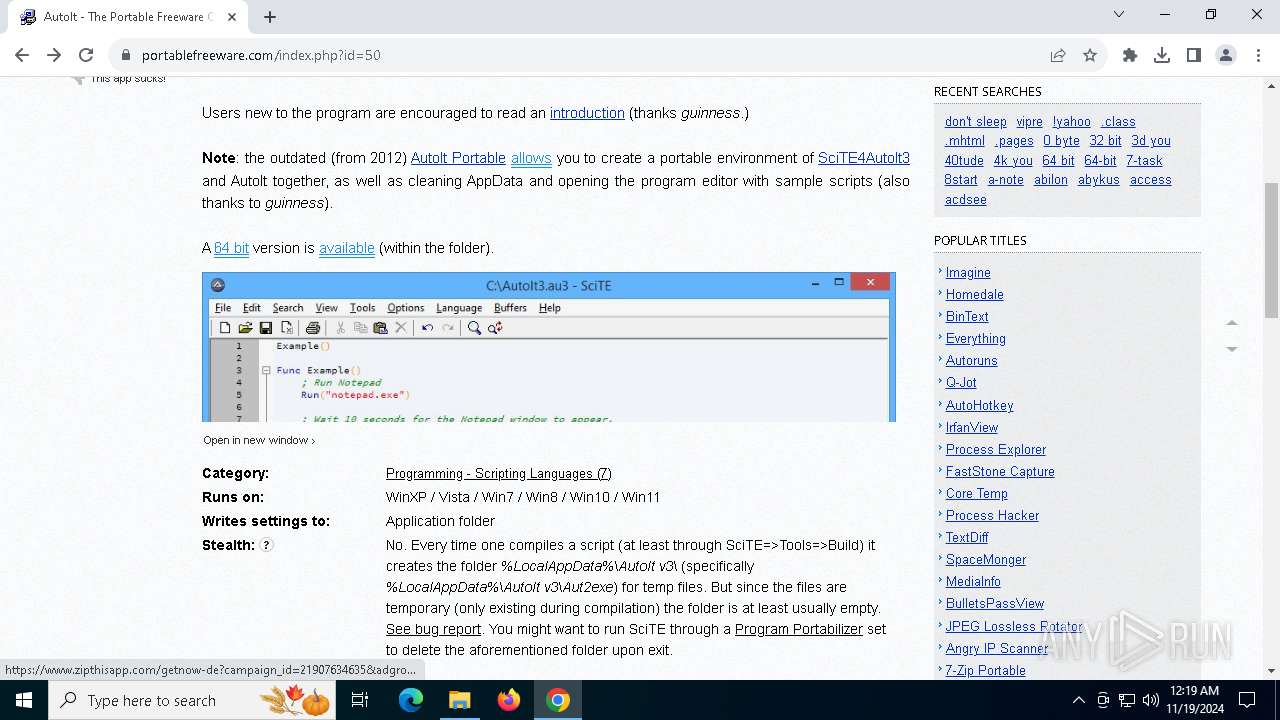Open popular title Core Temp

tap(977, 494)
